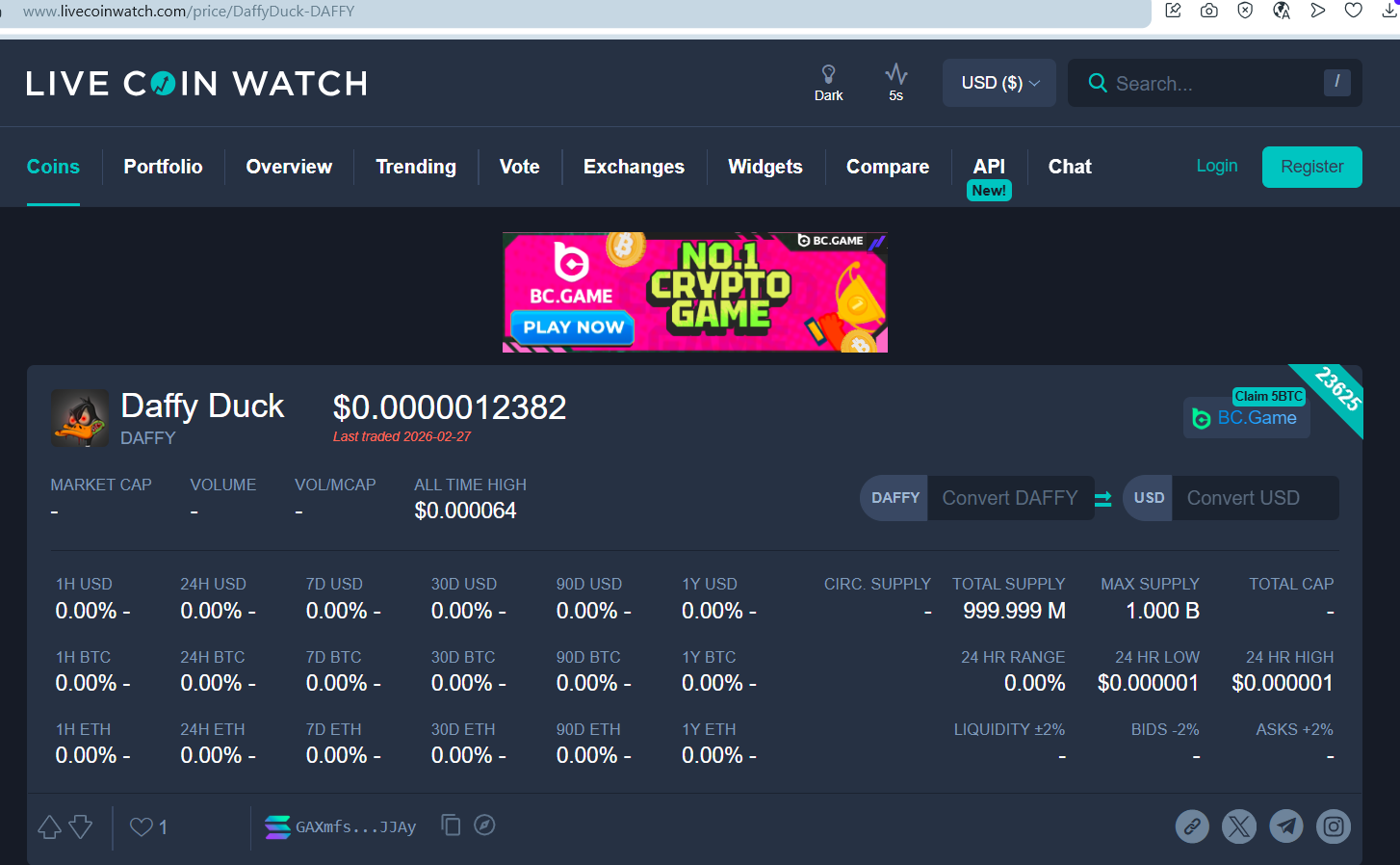This screenshot has height=865, width=1400.
Task: Open the BC.GAME Play Now ad banner
Action: (695, 292)
